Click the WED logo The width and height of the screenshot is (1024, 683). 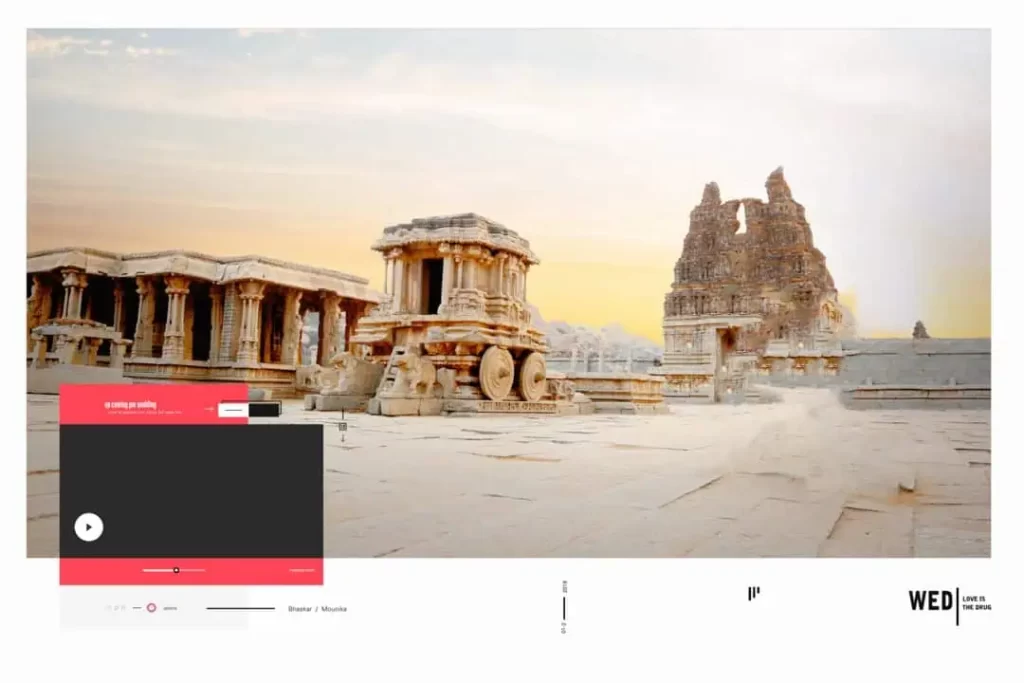tap(929, 601)
